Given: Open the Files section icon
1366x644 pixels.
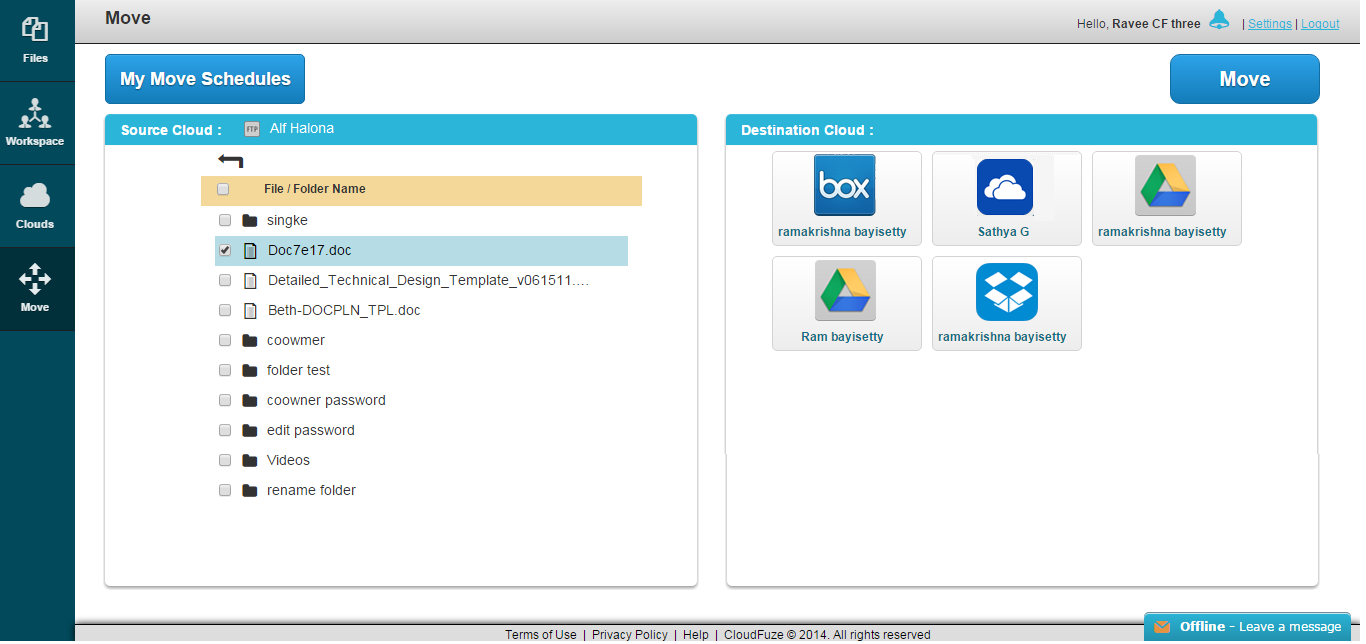Looking at the screenshot, I should pyautogui.click(x=35, y=30).
